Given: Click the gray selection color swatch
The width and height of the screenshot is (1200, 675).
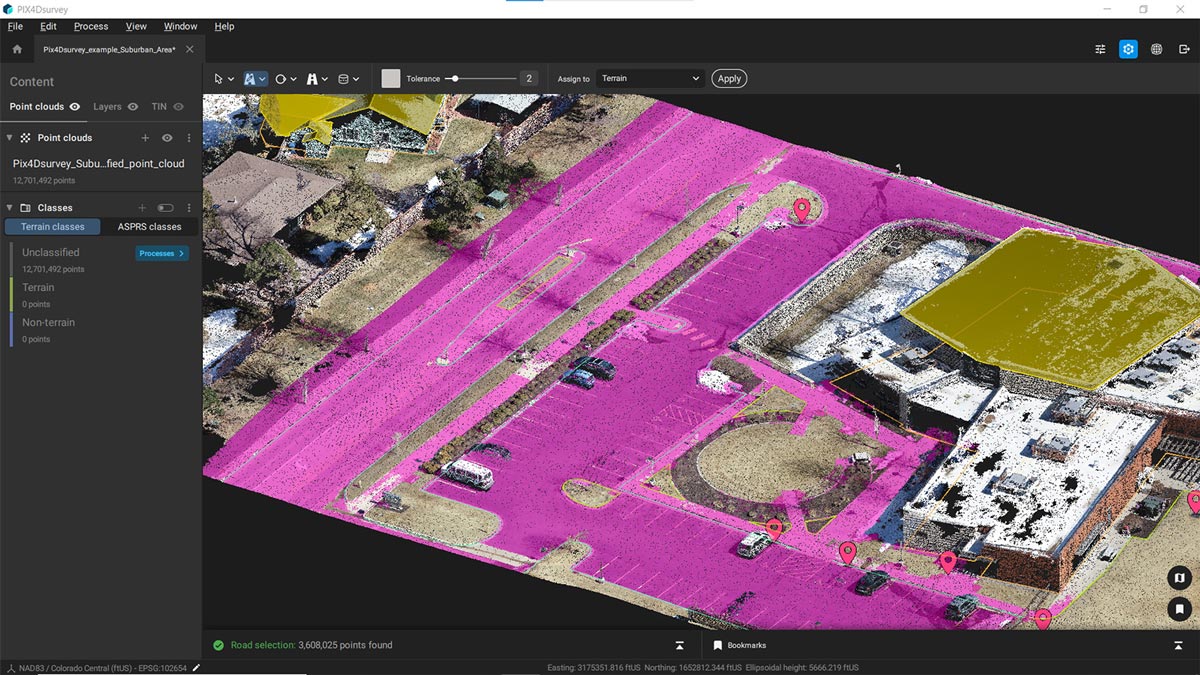Looking at the screenshot, I should [391, 78].
